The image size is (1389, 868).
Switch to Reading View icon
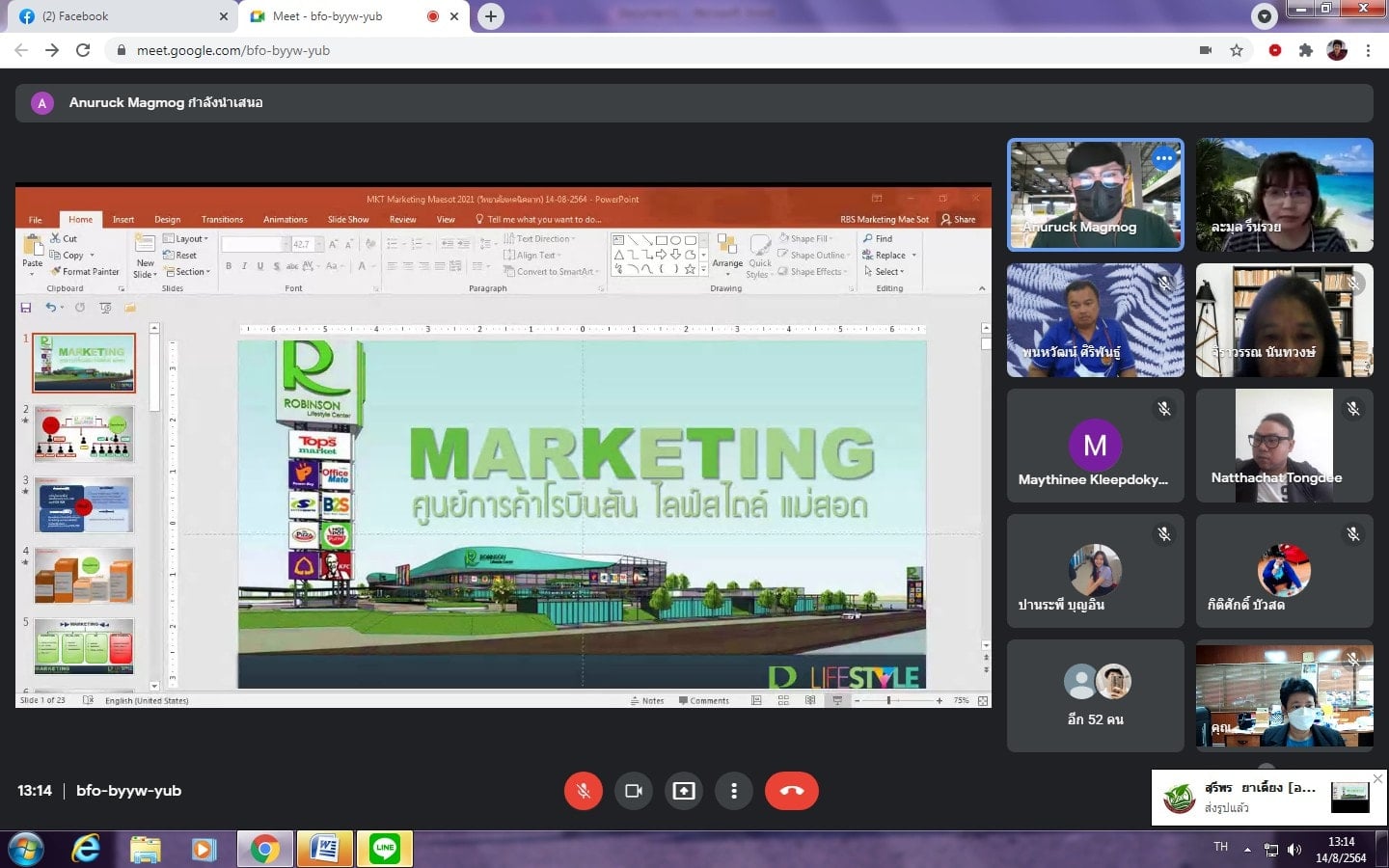[x=810, y=701]
